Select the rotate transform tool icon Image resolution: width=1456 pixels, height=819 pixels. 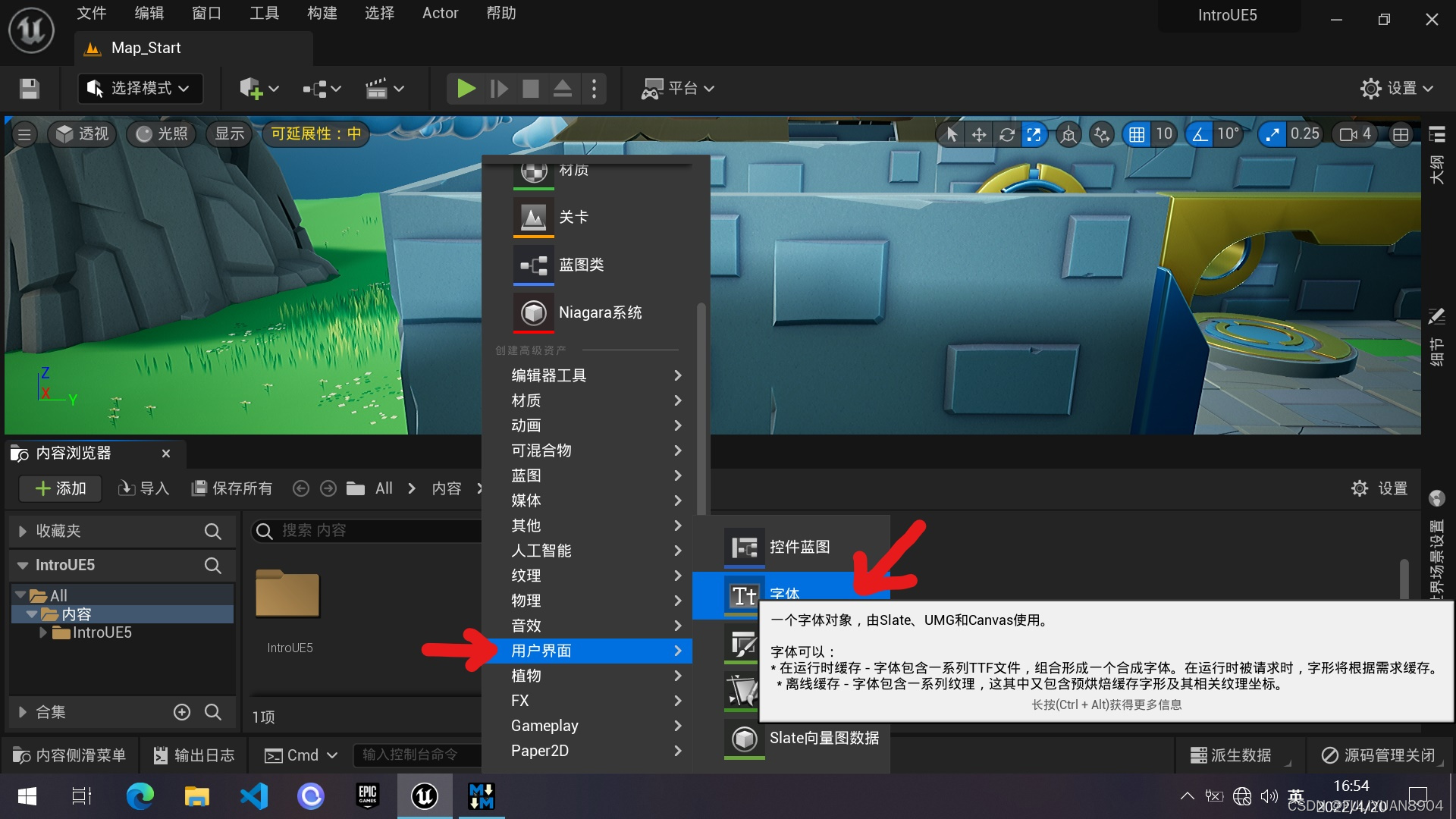point(1006,135)
